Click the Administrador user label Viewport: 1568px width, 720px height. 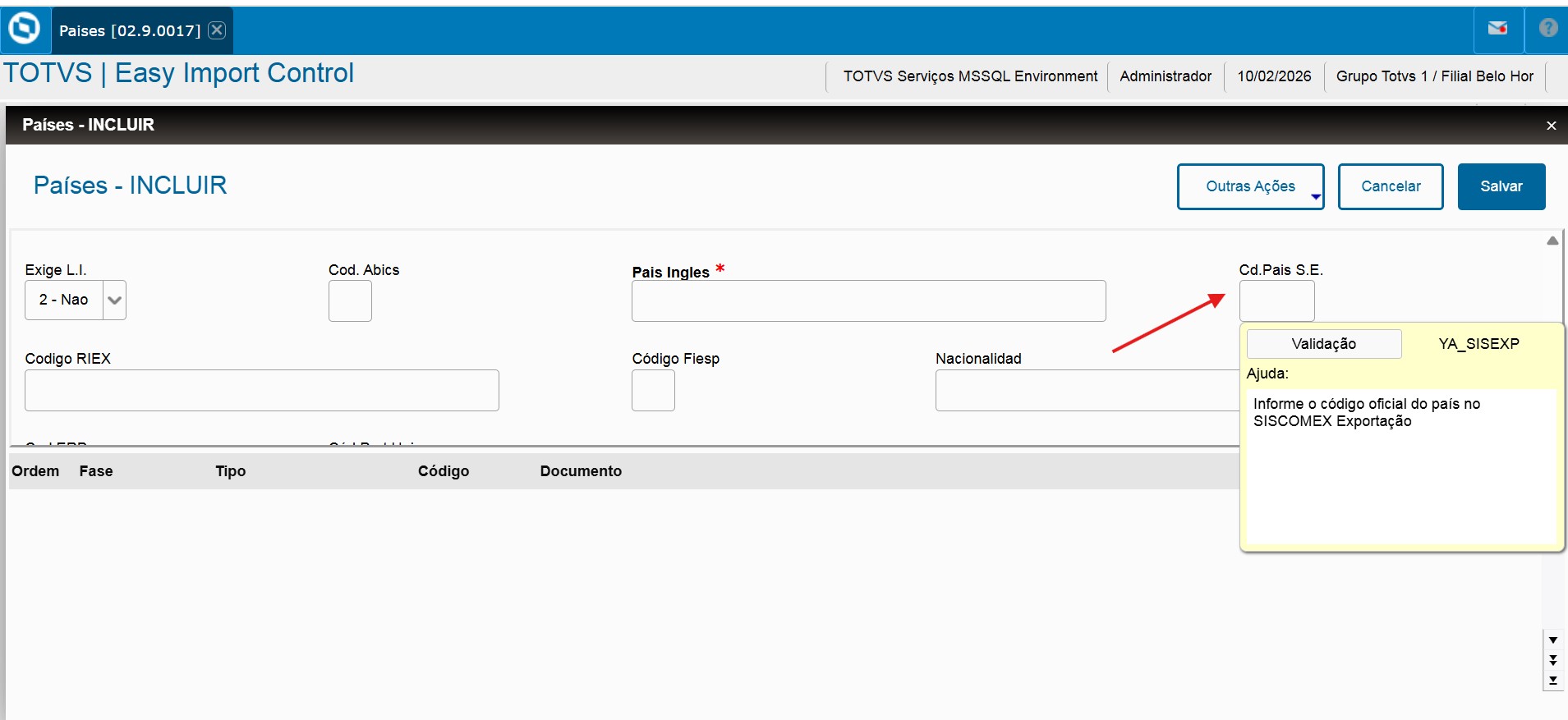(x=1166, y=76)
